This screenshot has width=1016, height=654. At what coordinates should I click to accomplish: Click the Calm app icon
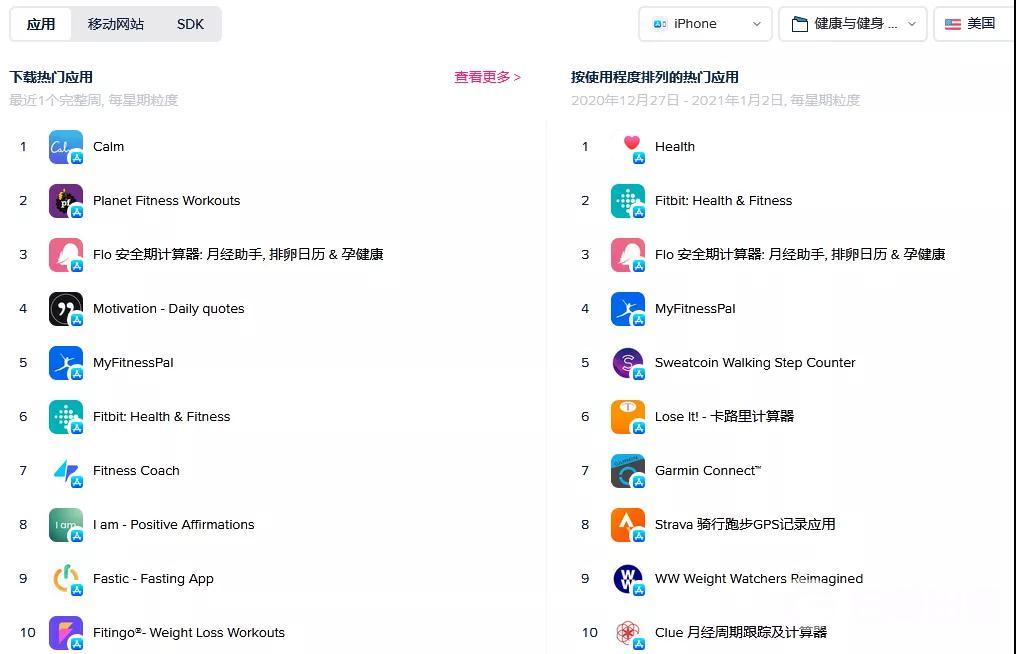click(65, 146)
